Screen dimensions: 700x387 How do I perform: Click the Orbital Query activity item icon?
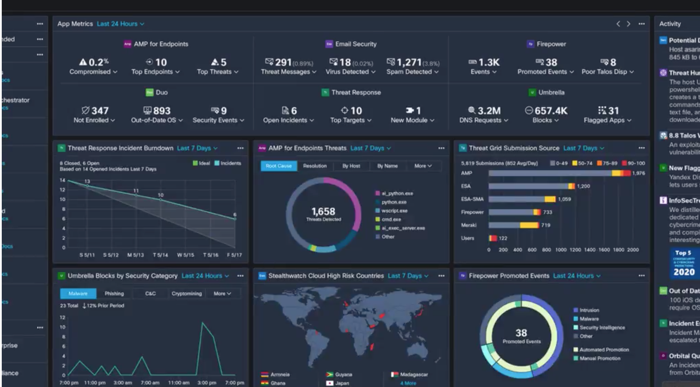point(663,356)
